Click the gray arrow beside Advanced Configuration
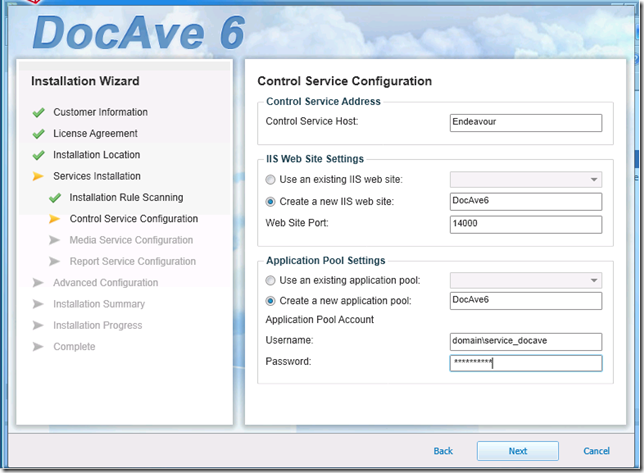The width and height of the screenshot is (644, 473). 38,283
